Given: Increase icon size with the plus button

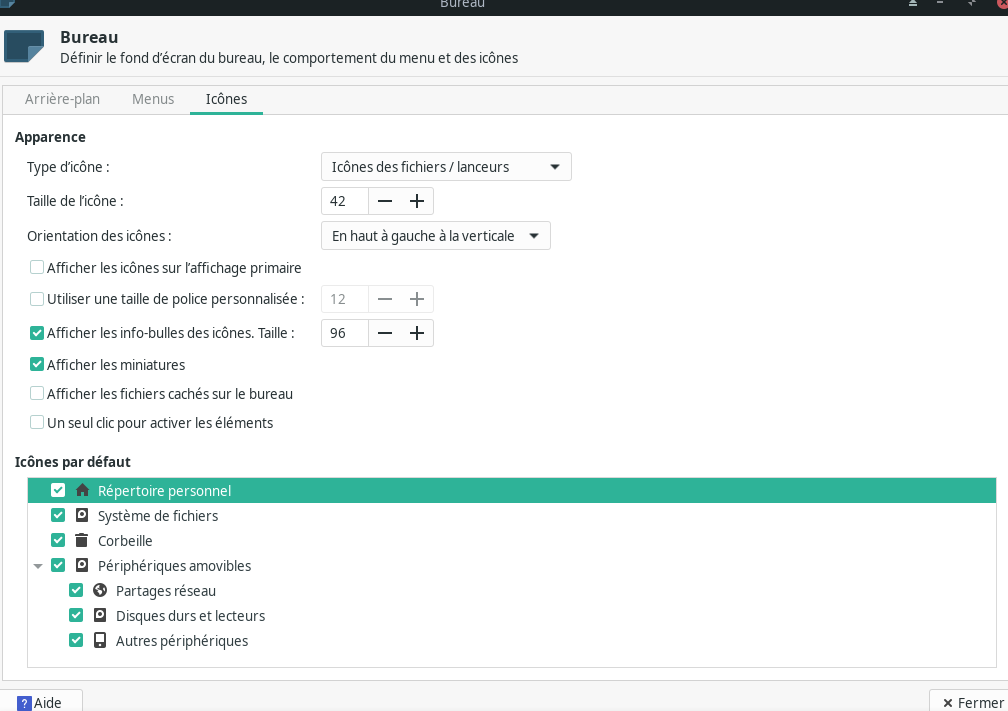Looking at the screenshot, I should (417, 201).
